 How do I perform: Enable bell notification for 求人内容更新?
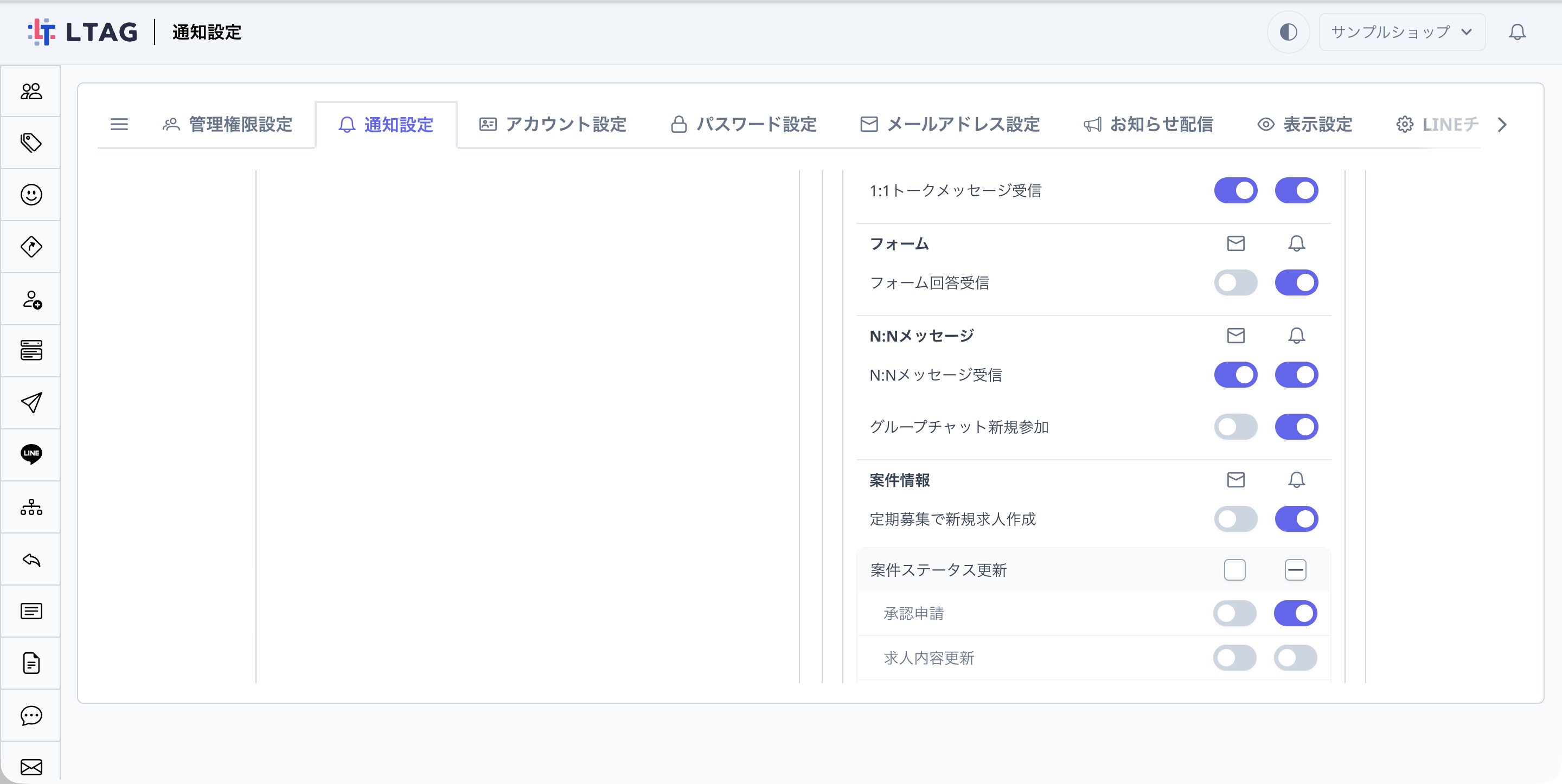click(1295, 658)
